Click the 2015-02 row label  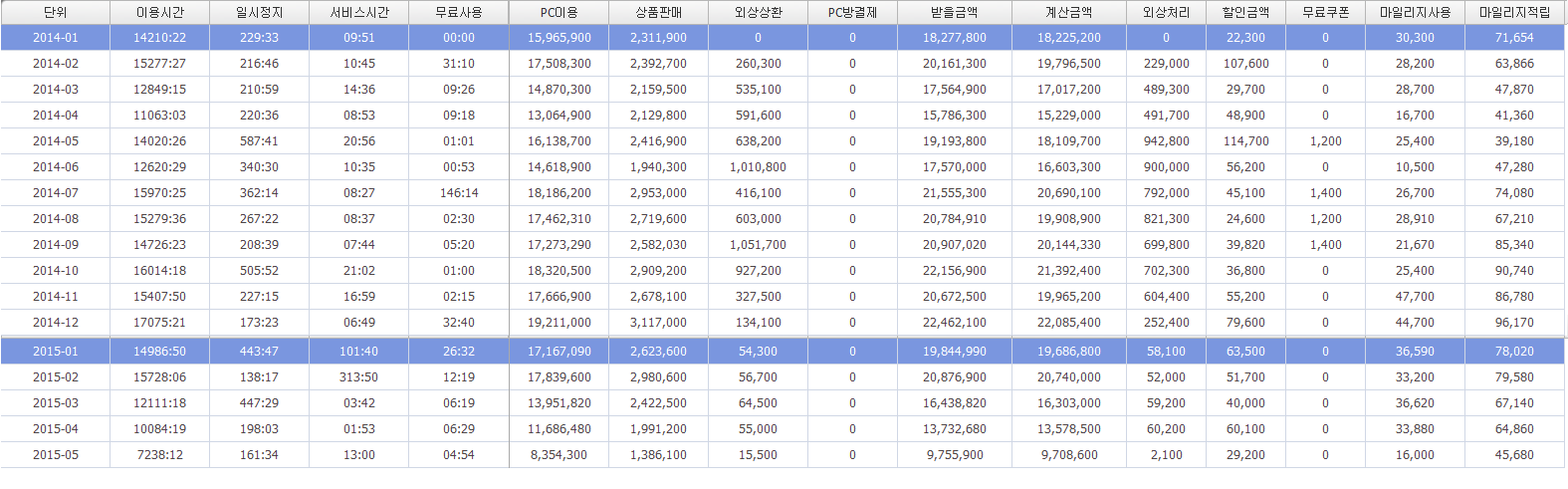pos(56,377)
